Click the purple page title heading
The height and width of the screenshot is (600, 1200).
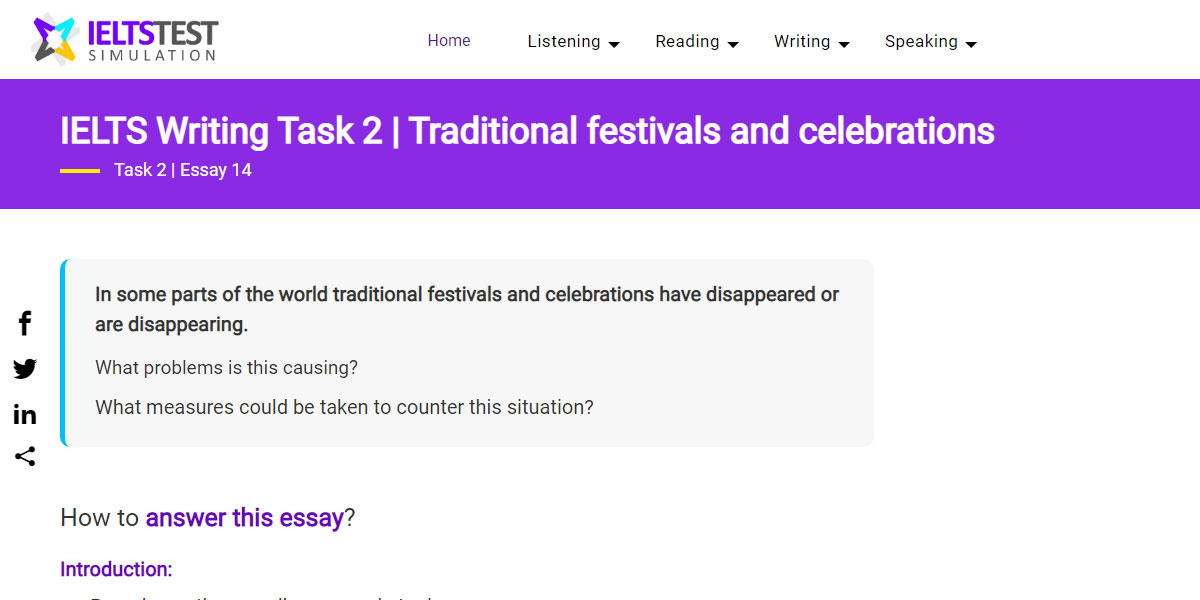coord(527,130)
